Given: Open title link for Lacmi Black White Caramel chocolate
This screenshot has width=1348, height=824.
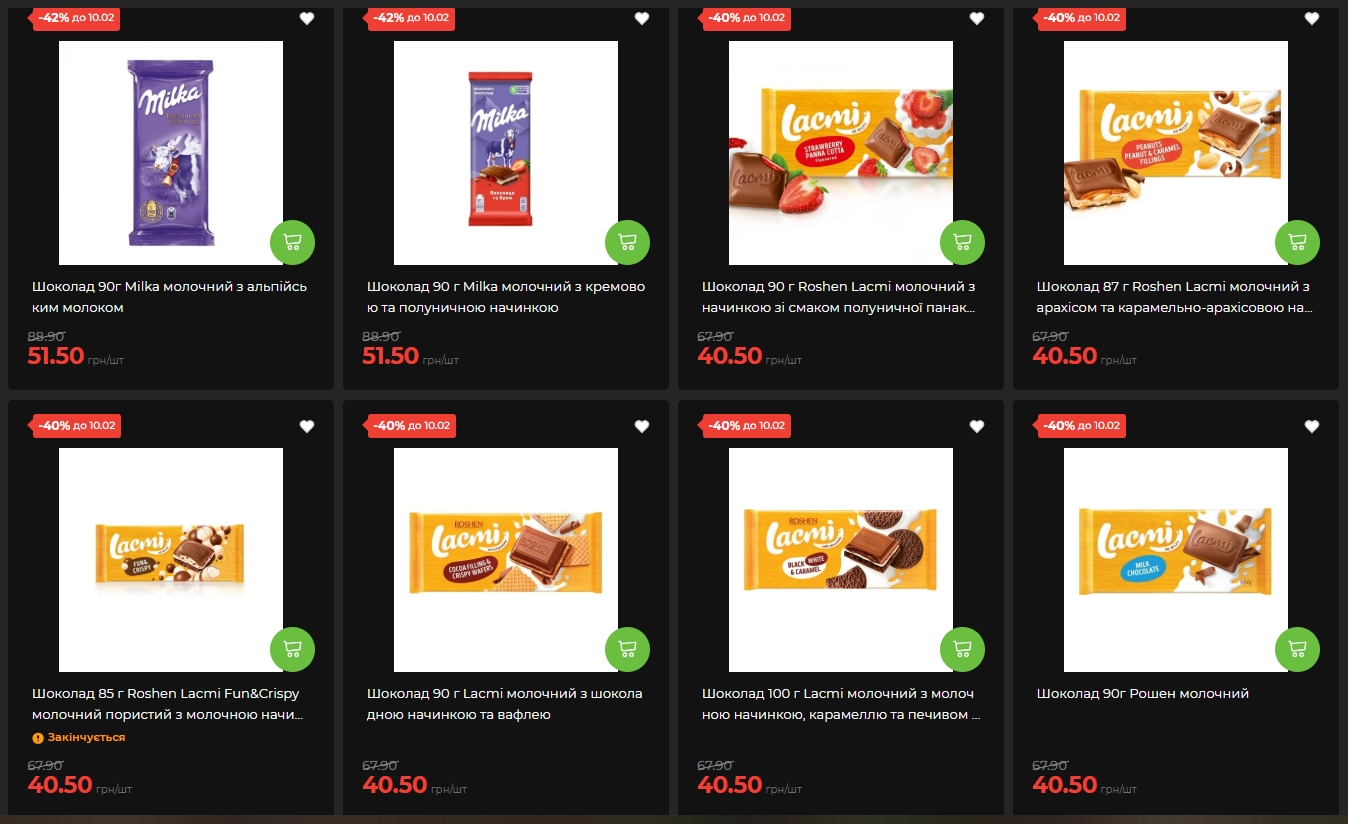Looking at the screenshot, I should pyautogui.click(x=840, y=704).
